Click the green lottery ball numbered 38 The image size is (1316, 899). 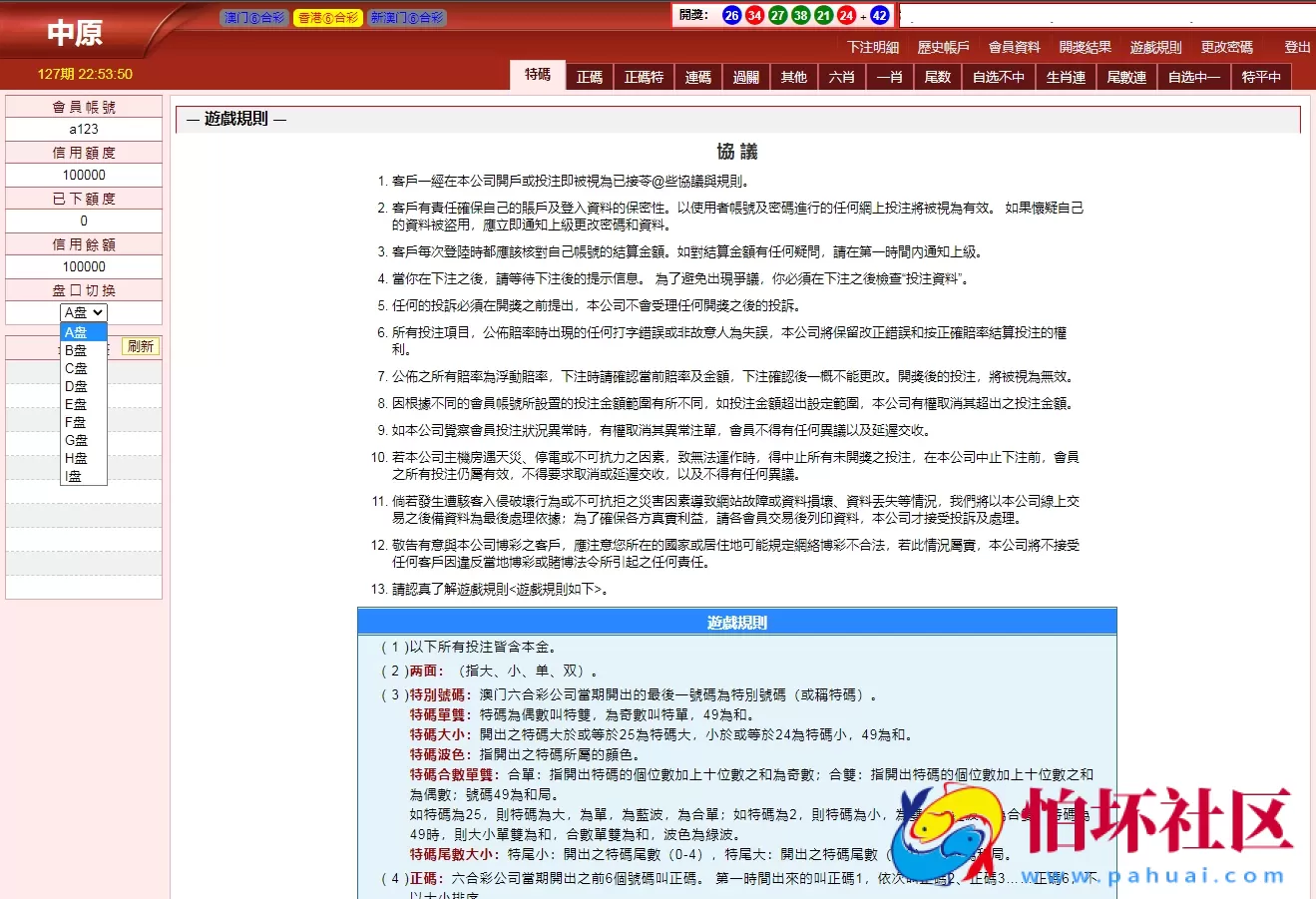point(799,15)
